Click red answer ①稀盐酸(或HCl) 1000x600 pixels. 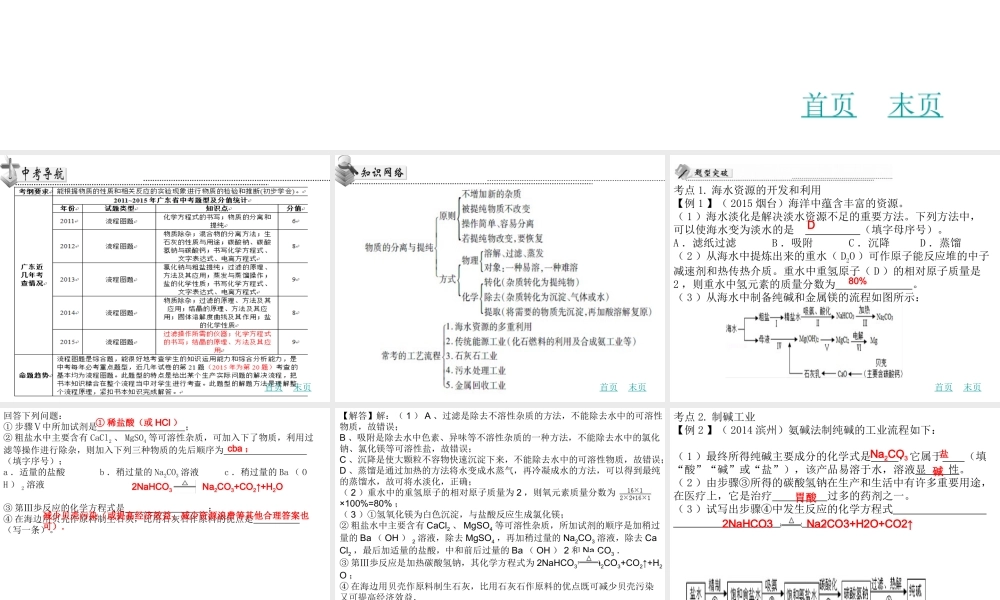point(137,423)
